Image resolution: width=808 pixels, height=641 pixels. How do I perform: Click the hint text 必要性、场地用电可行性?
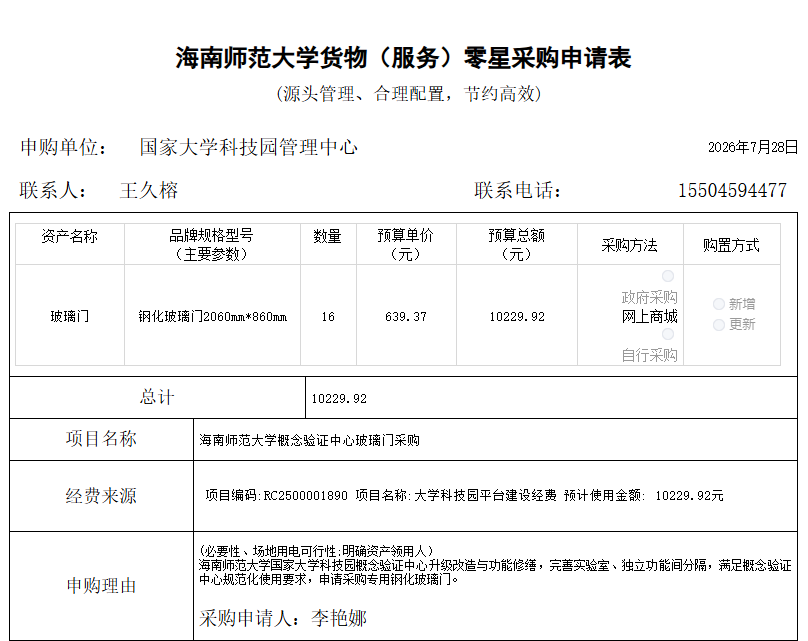tap(271, 551)
